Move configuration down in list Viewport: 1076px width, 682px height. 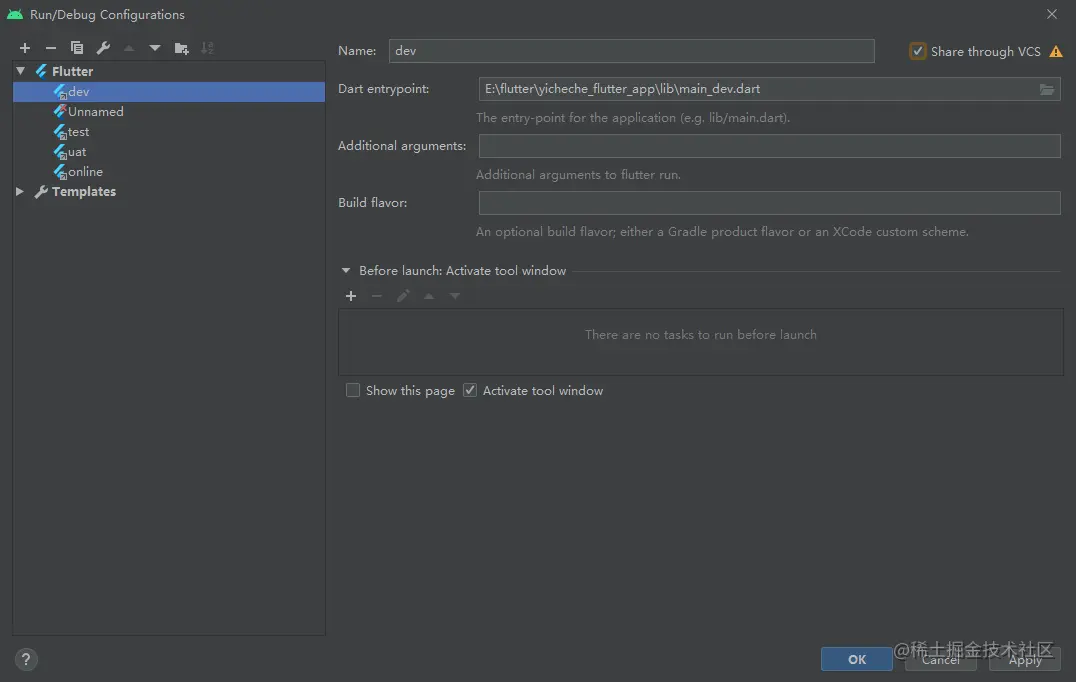point(155,48)
